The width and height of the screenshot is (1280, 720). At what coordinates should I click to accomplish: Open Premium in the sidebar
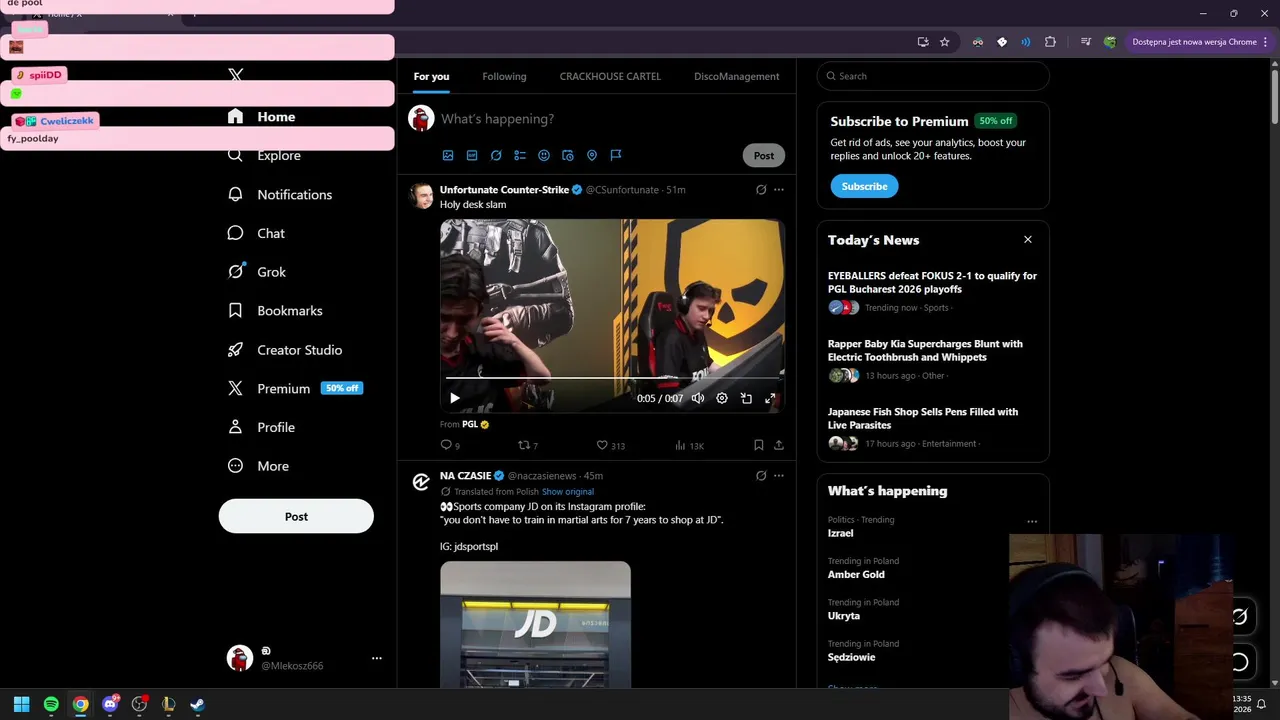(x=295, y=389)
